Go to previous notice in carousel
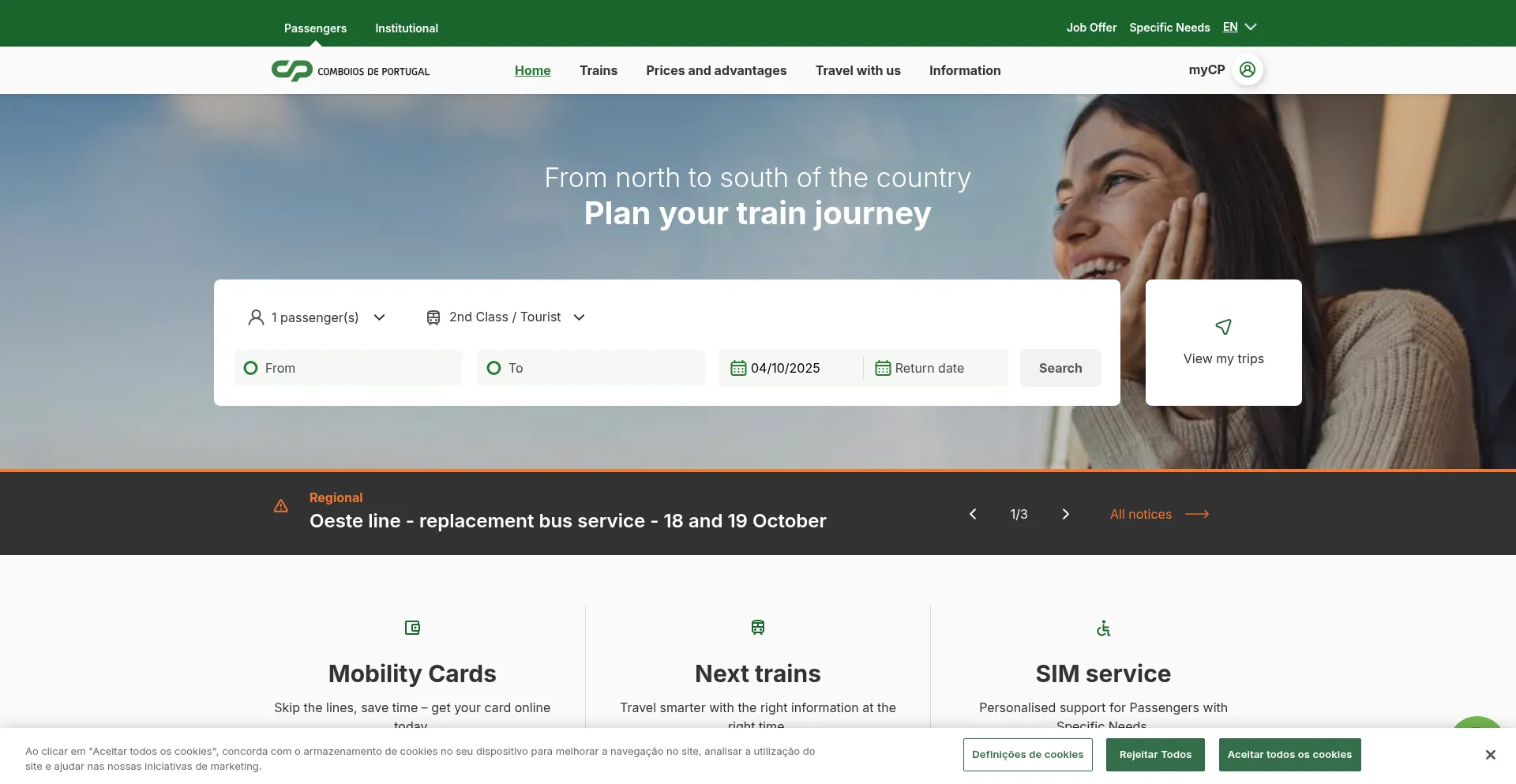The image size is (1516, 784). click(x=973, y=514)
